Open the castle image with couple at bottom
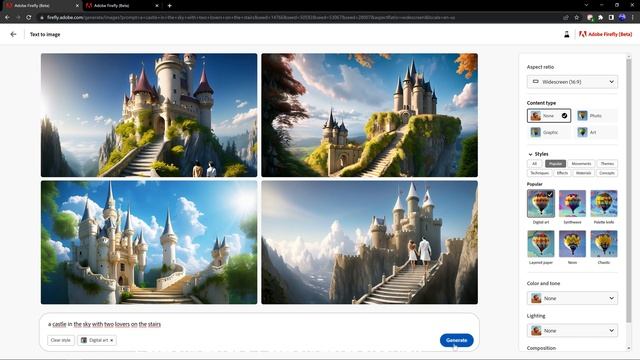This screenshot has height=360, width=640. 149,115
